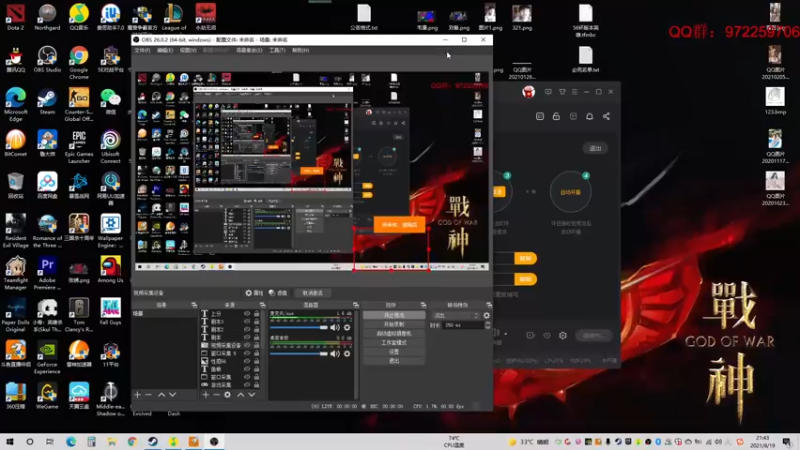
Task: Click the padlock icon in streaming assistant toolbar
Action: point(556,116)
